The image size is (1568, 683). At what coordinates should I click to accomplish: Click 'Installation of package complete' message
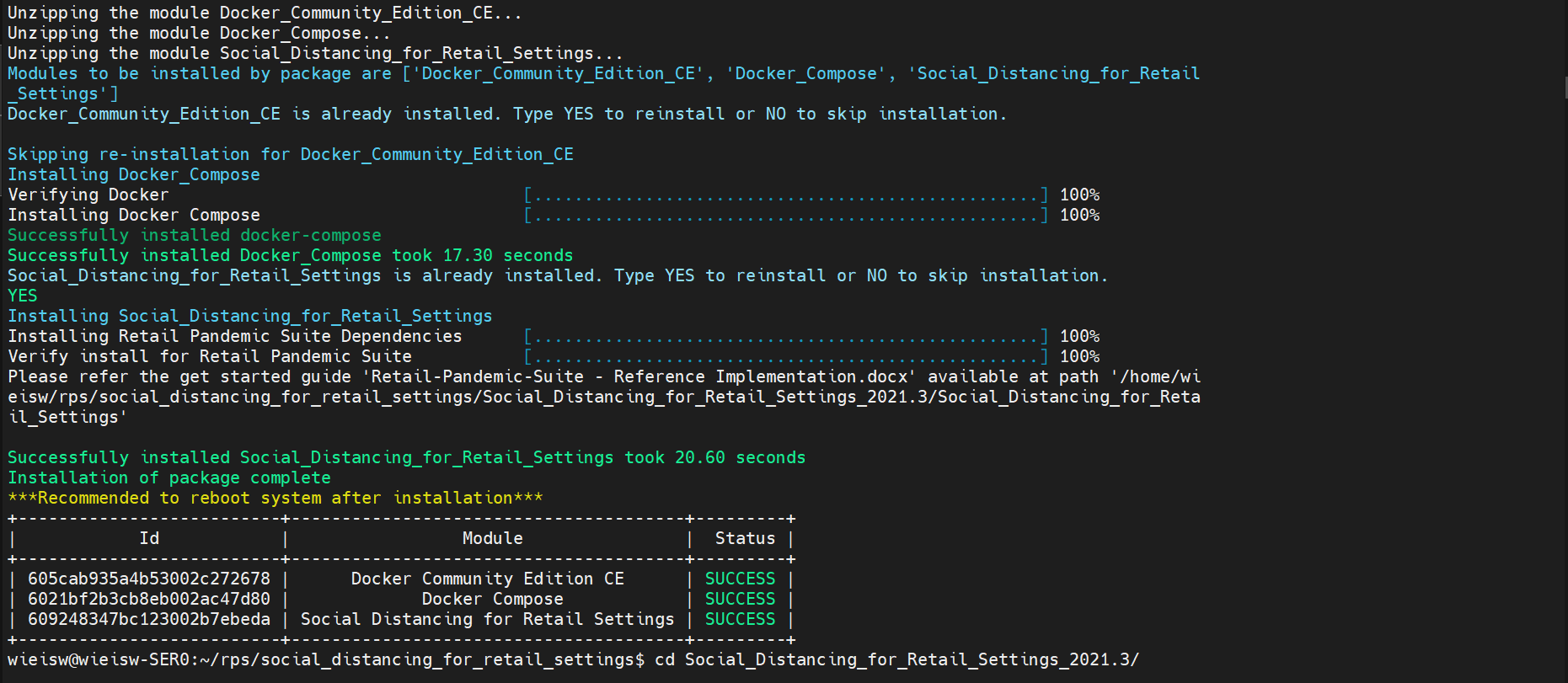coord(169,478)
